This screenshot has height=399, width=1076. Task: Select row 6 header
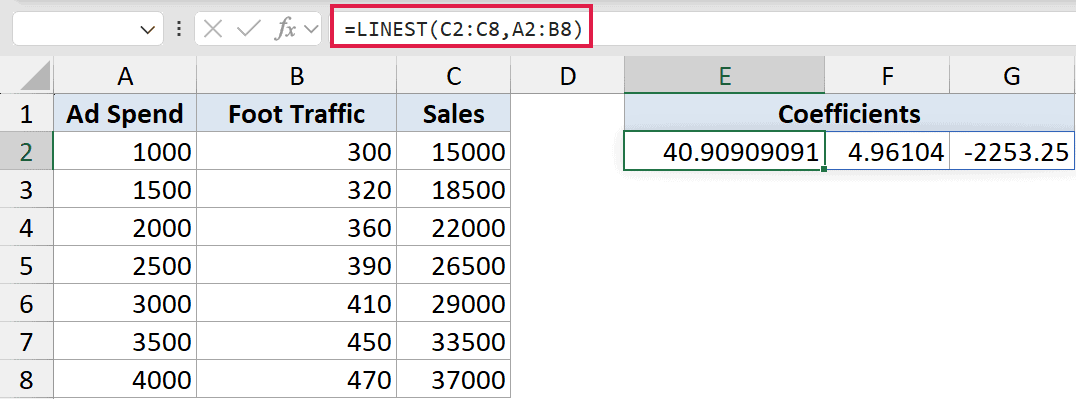(26, 303)
